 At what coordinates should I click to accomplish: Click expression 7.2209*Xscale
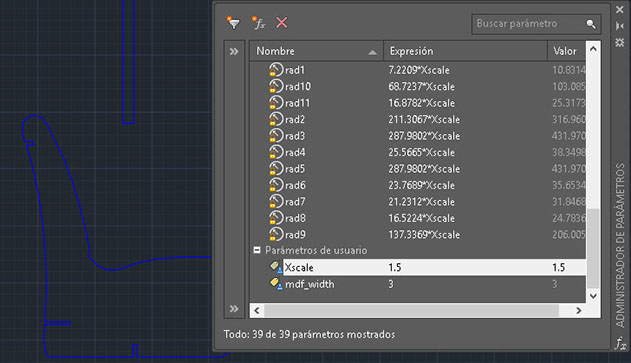click(419, 70)
